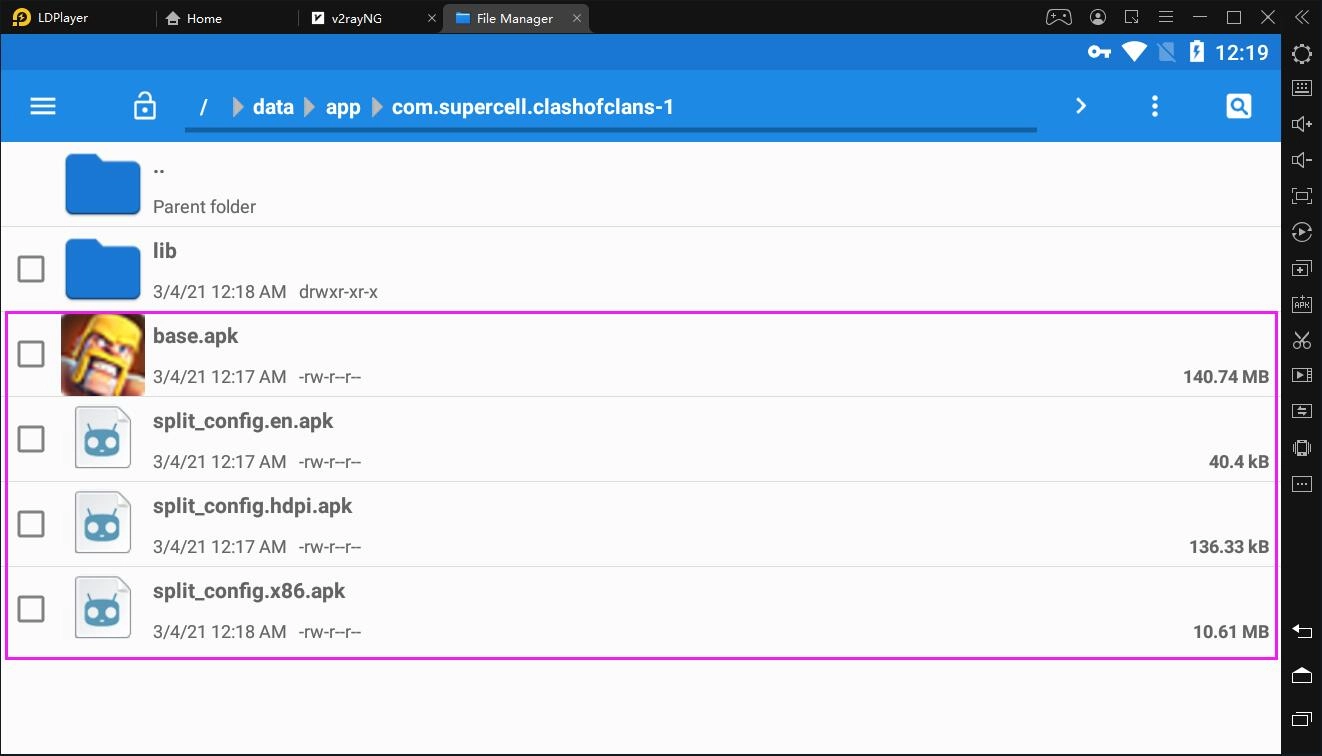Check the lib folder checkbox
Screen dimensions: 1322x756
click(x=31, y=268)
